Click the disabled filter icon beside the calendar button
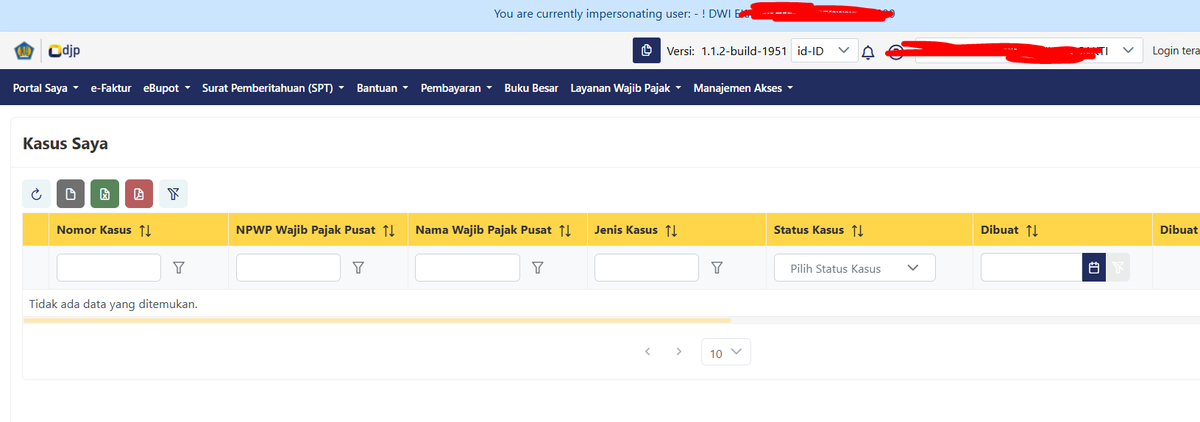This screenshot has height=422, width=1200. point(1118,268)
